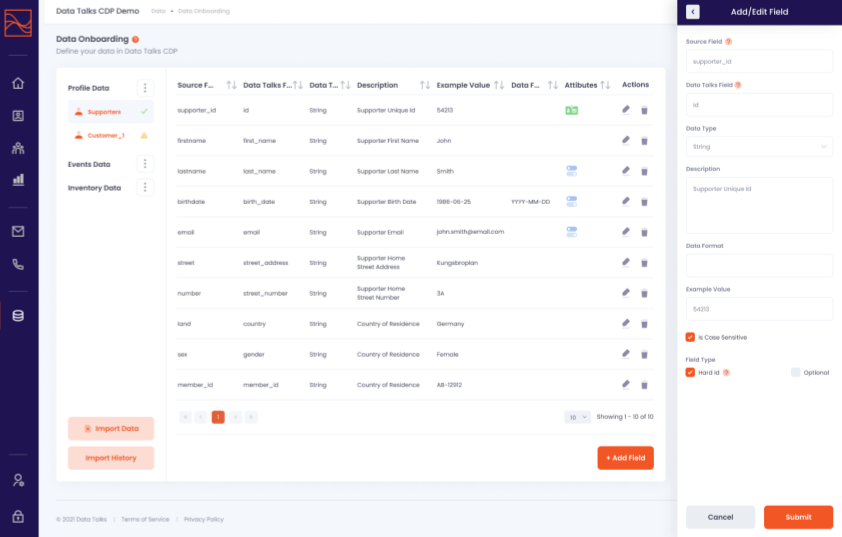The height and width of the screenshot is (537, 842).
Task: Open the profile card icon in sidebar
Action: [x=18, y=115]
